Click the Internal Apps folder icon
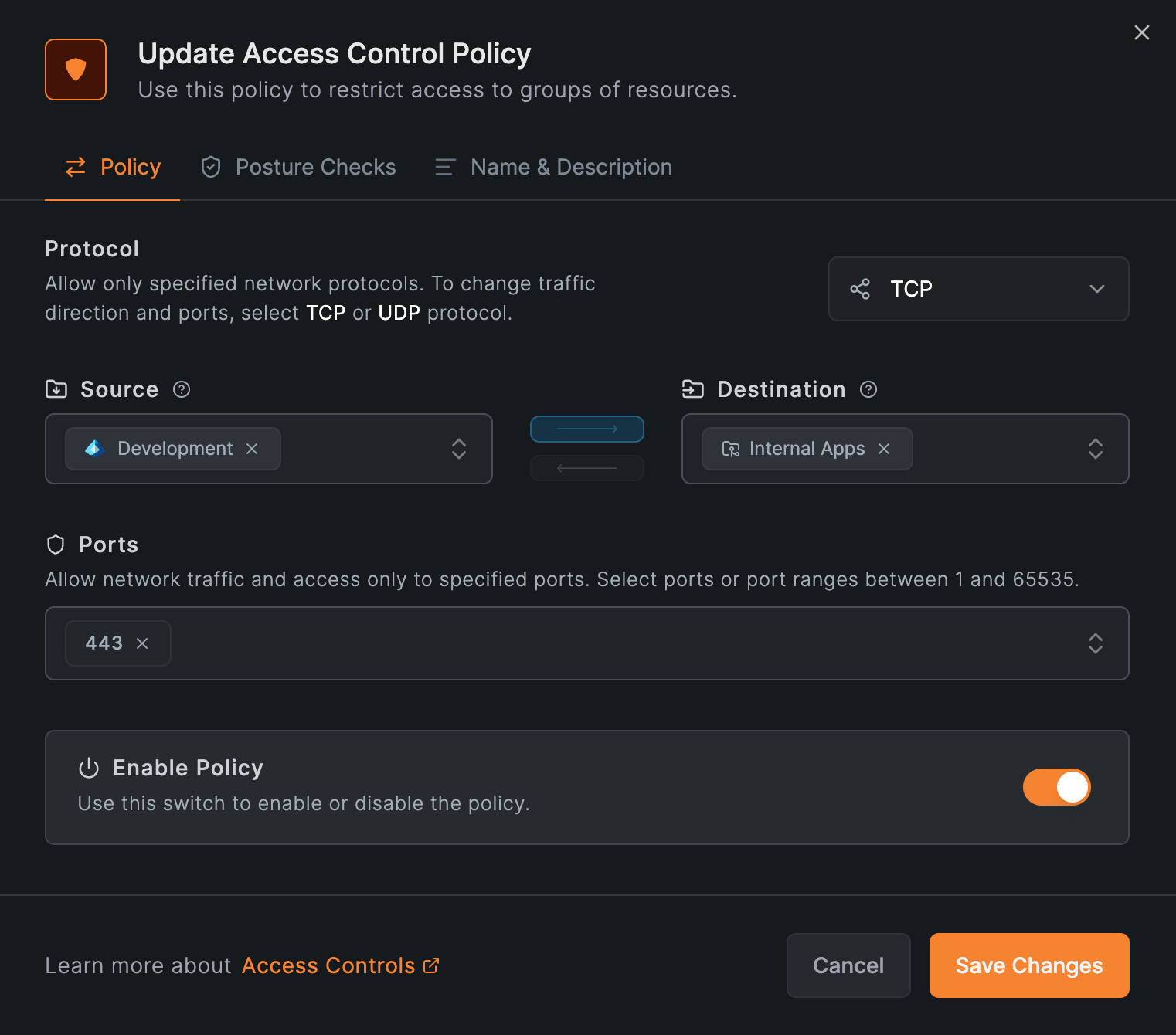Screen dimensions: 1176x1035 pyautogui.click(x=731, y=449)
